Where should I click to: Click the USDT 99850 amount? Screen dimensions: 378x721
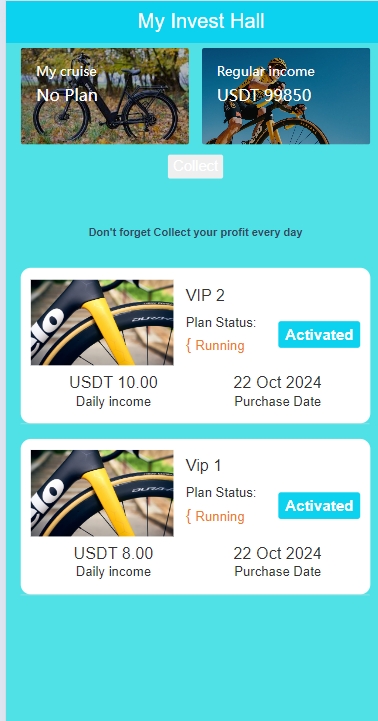click(264, 95)
